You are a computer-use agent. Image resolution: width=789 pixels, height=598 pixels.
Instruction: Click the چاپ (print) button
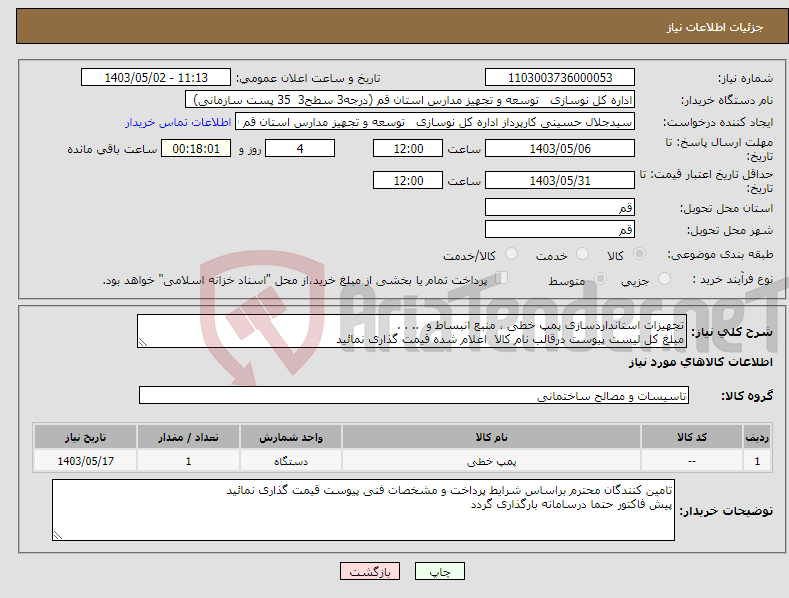click(x=439, y=571)
